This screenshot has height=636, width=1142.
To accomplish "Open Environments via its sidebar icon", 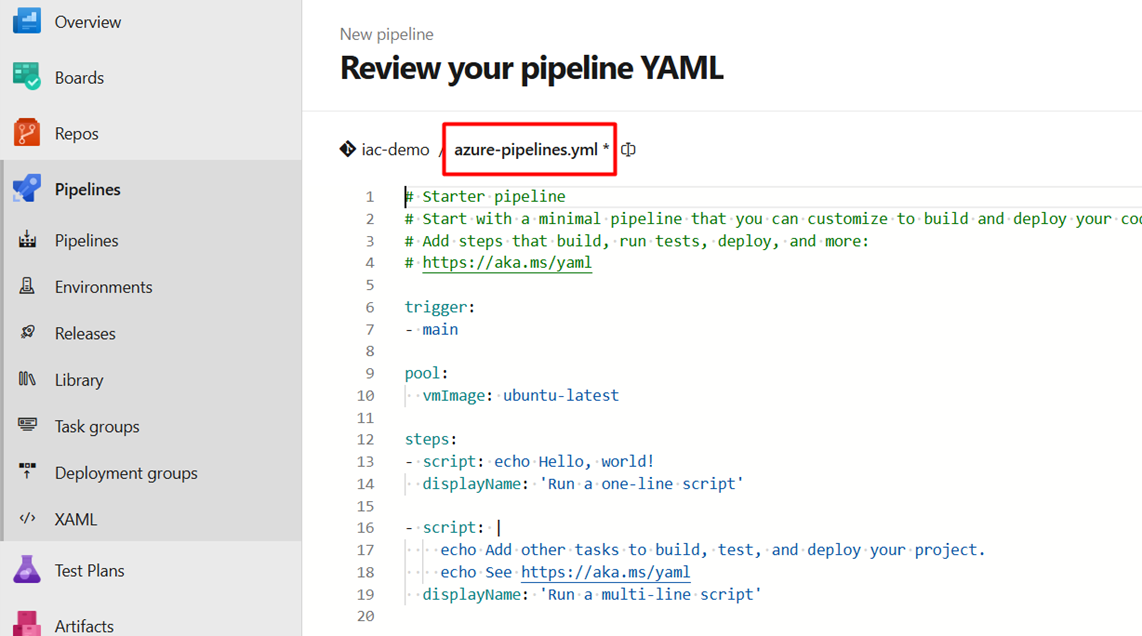I will pyautogui.click(x=27, y=287).
